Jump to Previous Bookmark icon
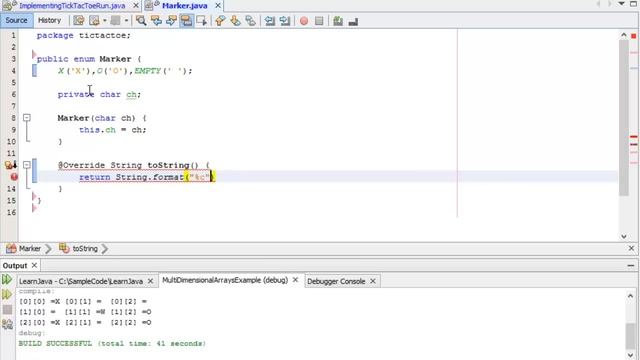640x360 pixels. (220, 21)
